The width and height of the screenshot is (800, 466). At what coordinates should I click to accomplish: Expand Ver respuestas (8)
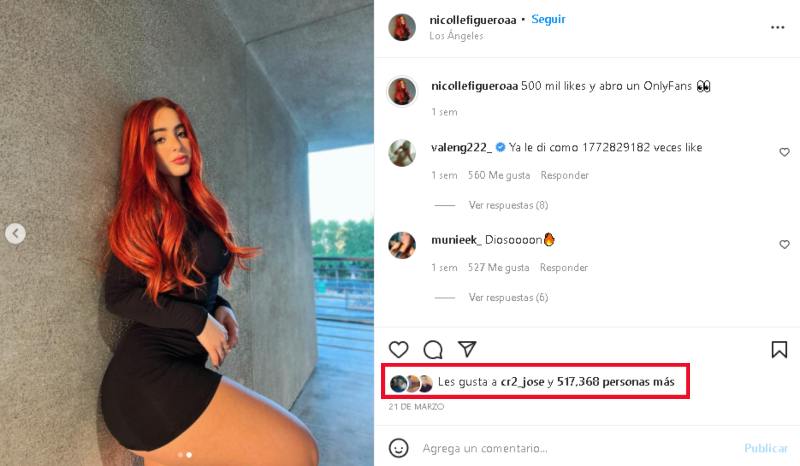click(x=509, y=205)
